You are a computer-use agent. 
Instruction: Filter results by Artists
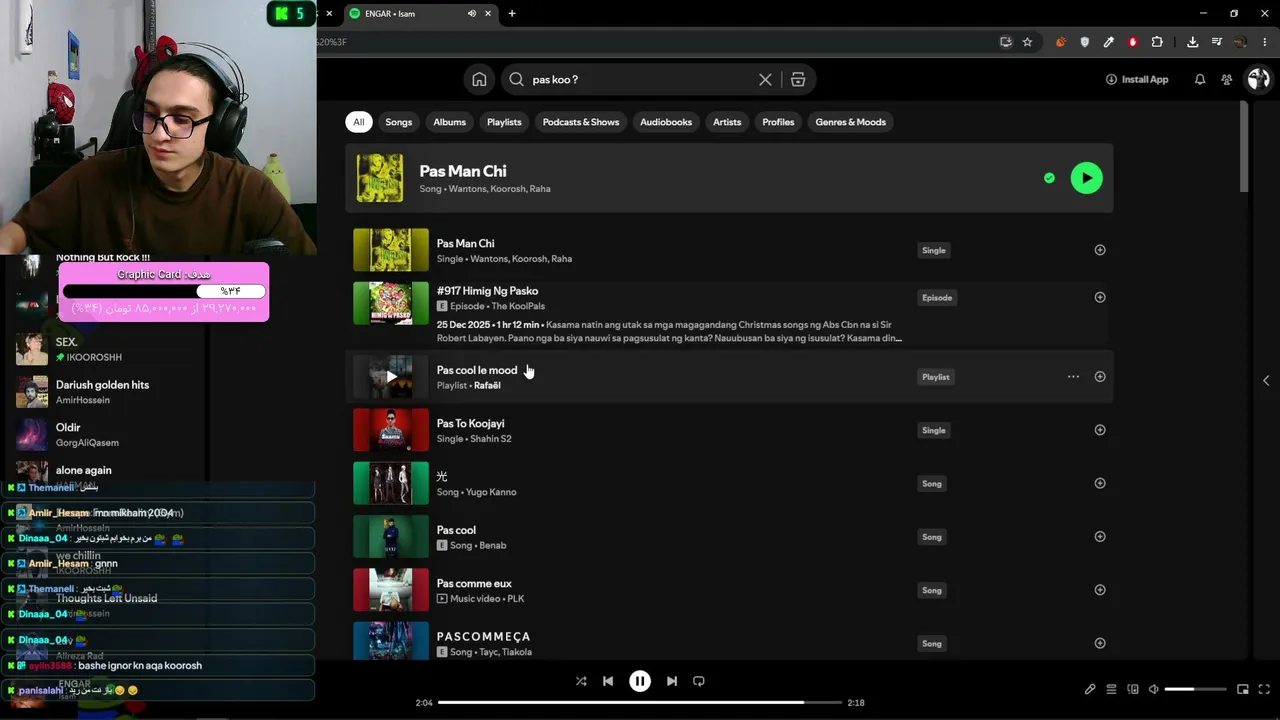point(727,122)
